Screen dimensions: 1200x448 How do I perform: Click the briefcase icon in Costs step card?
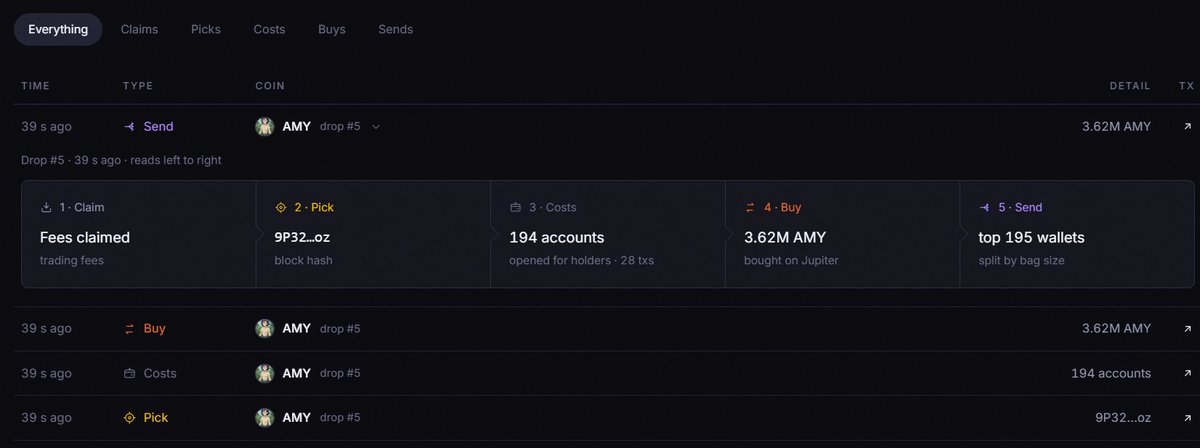(516, 208)
